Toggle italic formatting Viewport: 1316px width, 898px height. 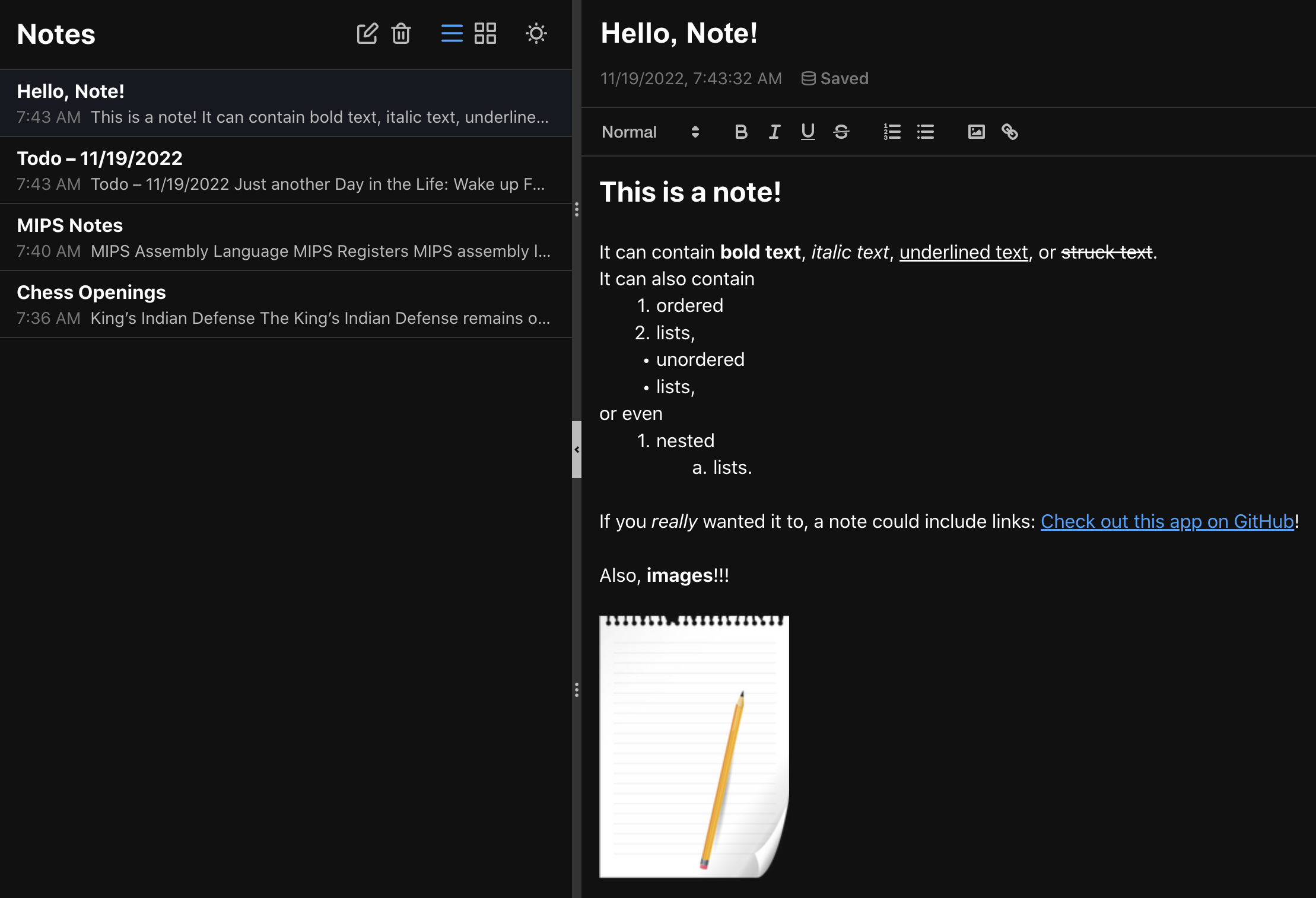[x=774, y=132]
